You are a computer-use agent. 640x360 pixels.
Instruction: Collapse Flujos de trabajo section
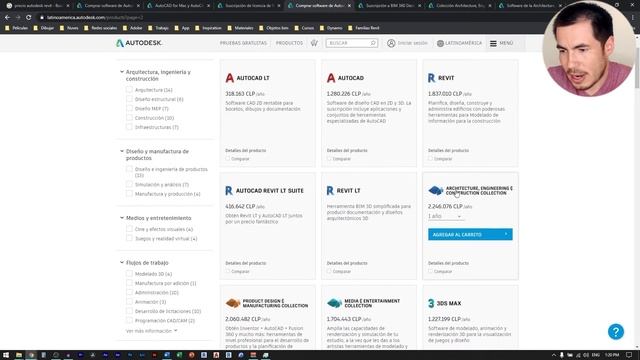click(x=122, y=262)
